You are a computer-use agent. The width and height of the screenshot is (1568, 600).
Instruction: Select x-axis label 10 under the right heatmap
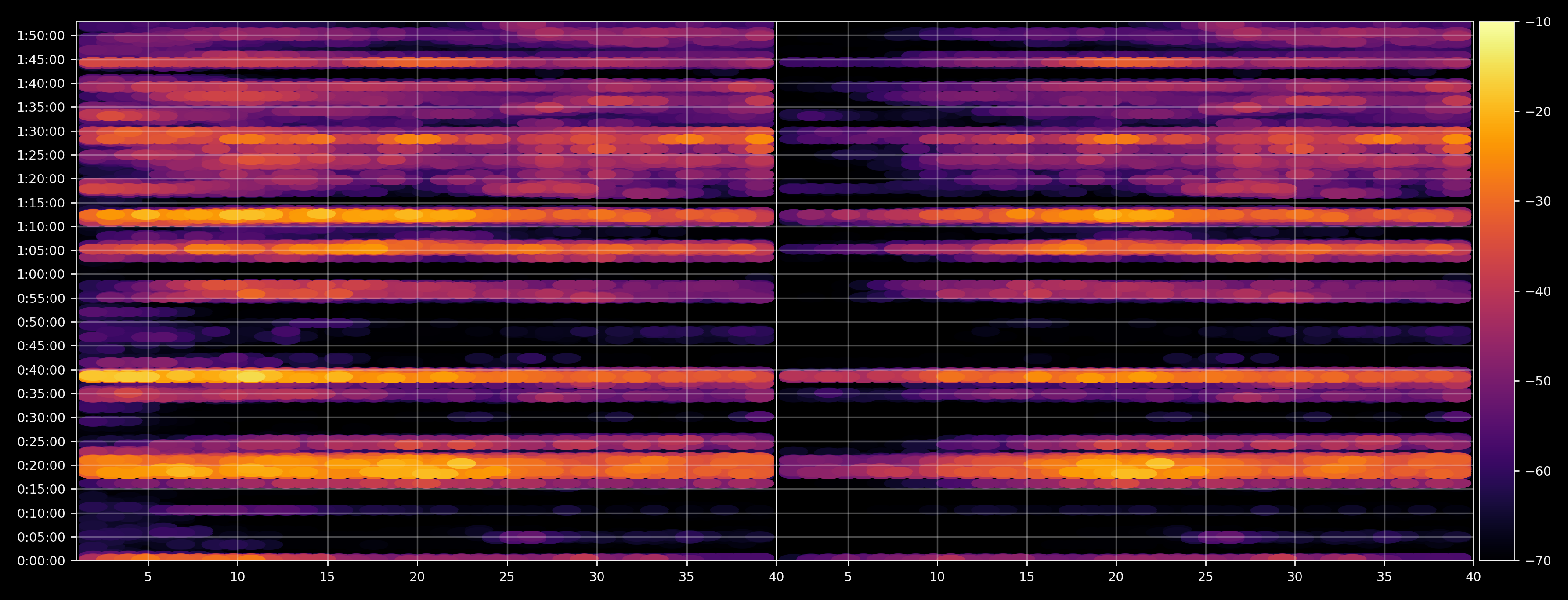tap(937, 577)
